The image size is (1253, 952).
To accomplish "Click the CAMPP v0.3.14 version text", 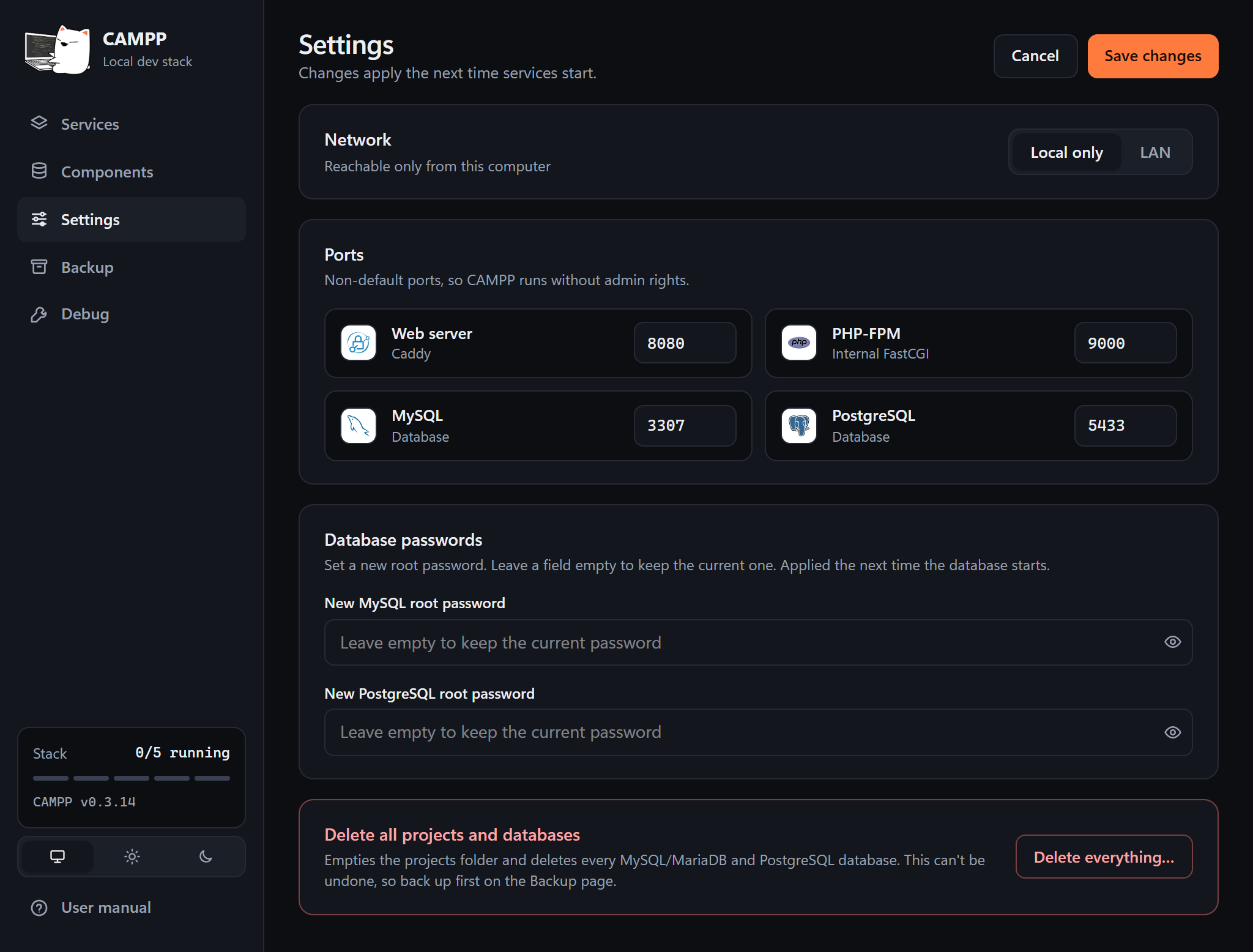I will 84,802.
